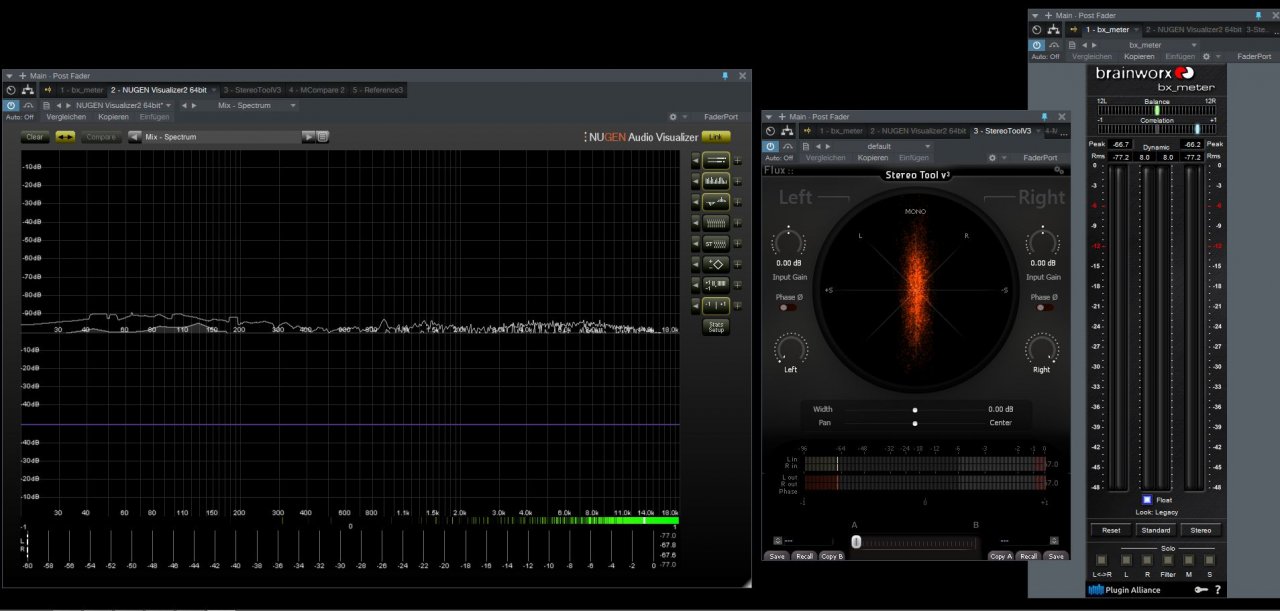Click Clear button in NUGEN Visualizer
1280x611 pixels.
35,137
